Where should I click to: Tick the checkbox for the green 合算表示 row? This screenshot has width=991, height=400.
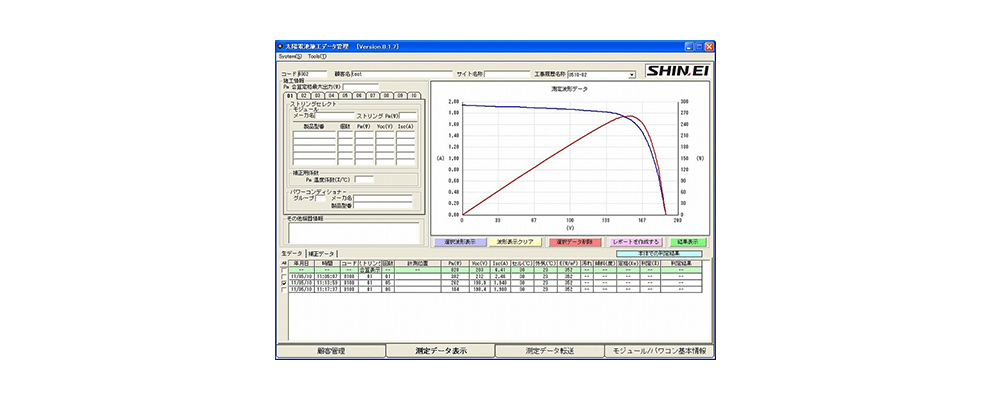(x=284, y=270)
